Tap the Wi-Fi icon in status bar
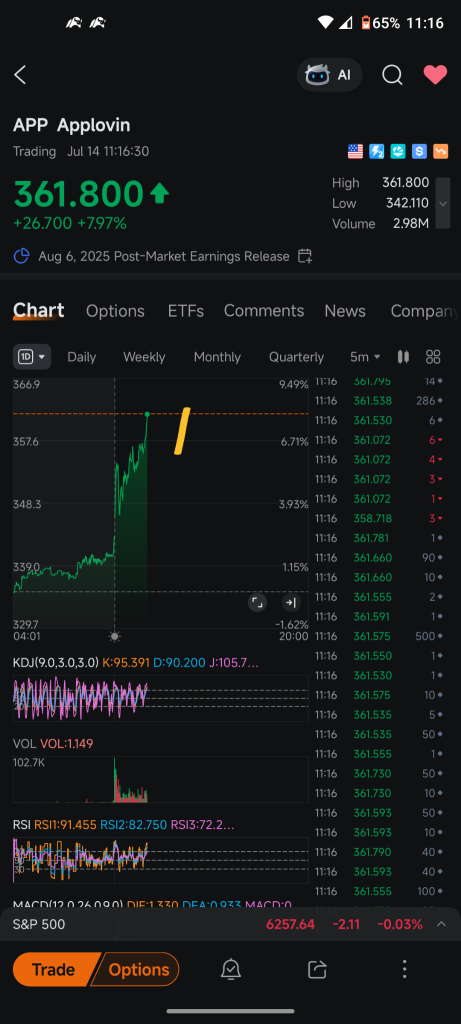 [325, 23]
